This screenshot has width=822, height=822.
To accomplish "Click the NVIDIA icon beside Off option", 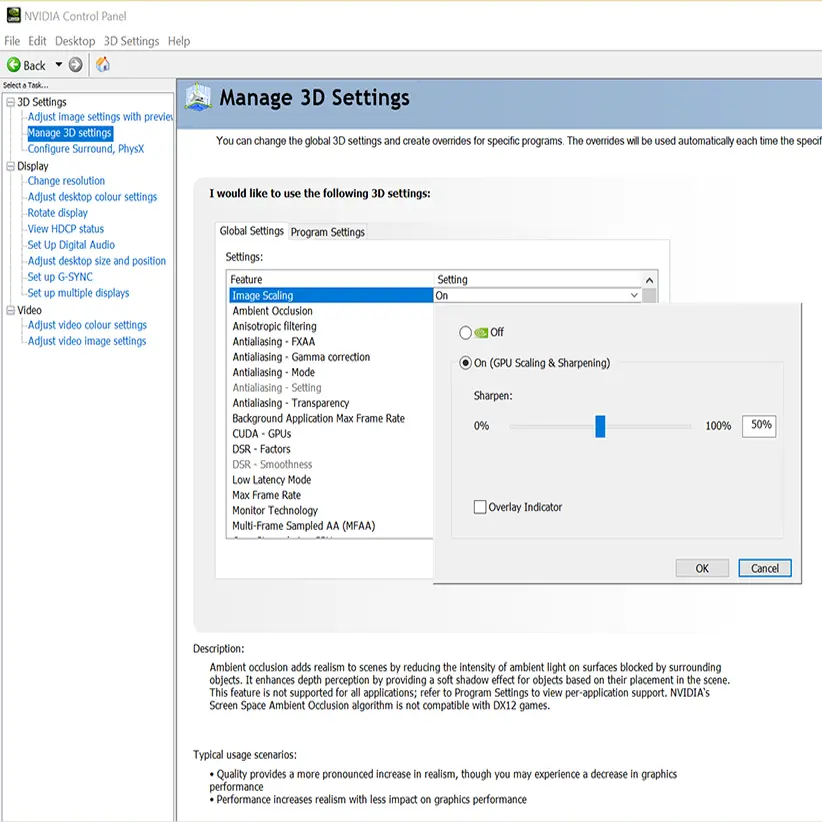I will [x=481, y=332].
